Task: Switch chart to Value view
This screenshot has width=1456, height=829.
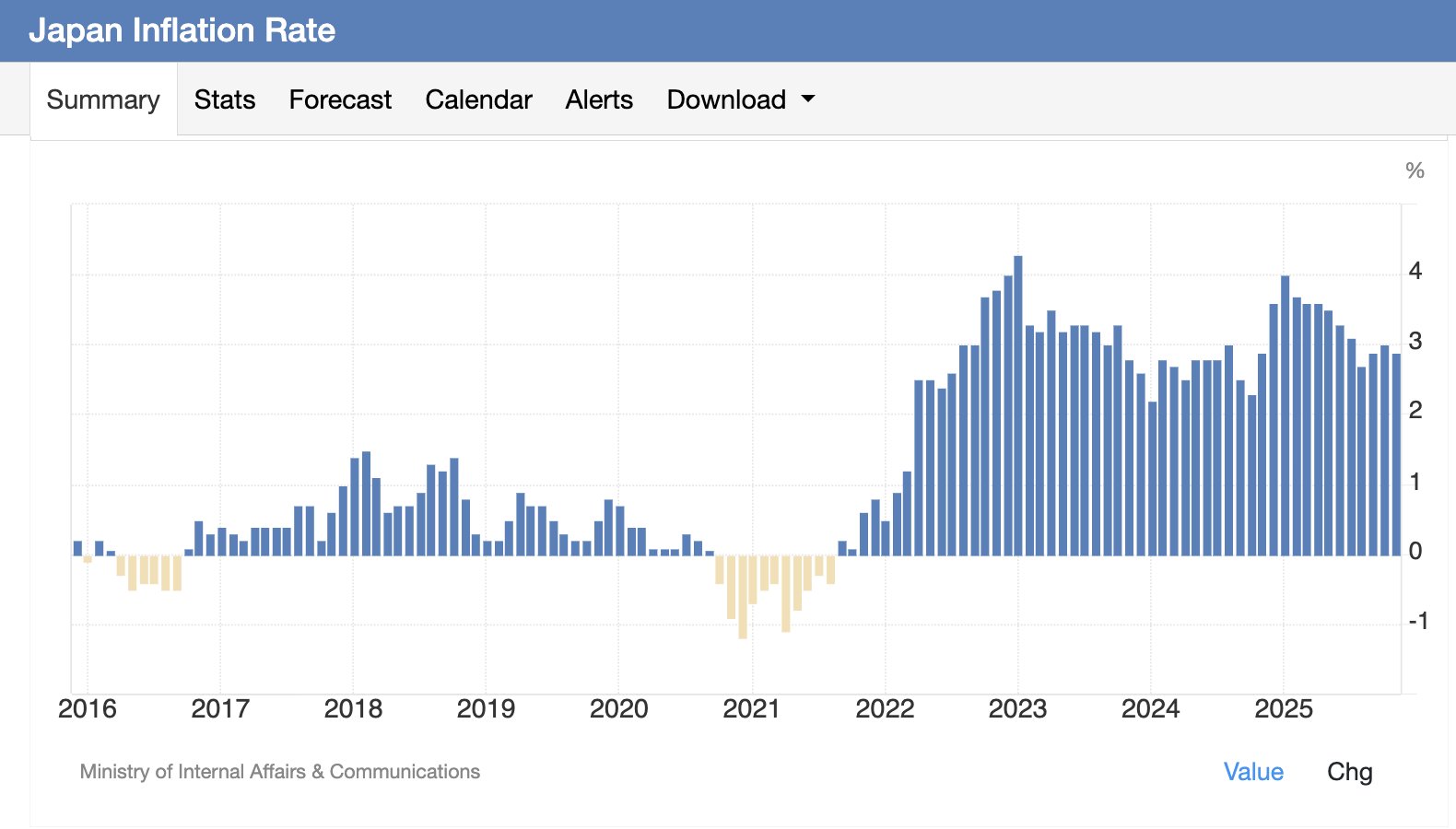Action: (1252, 772)
